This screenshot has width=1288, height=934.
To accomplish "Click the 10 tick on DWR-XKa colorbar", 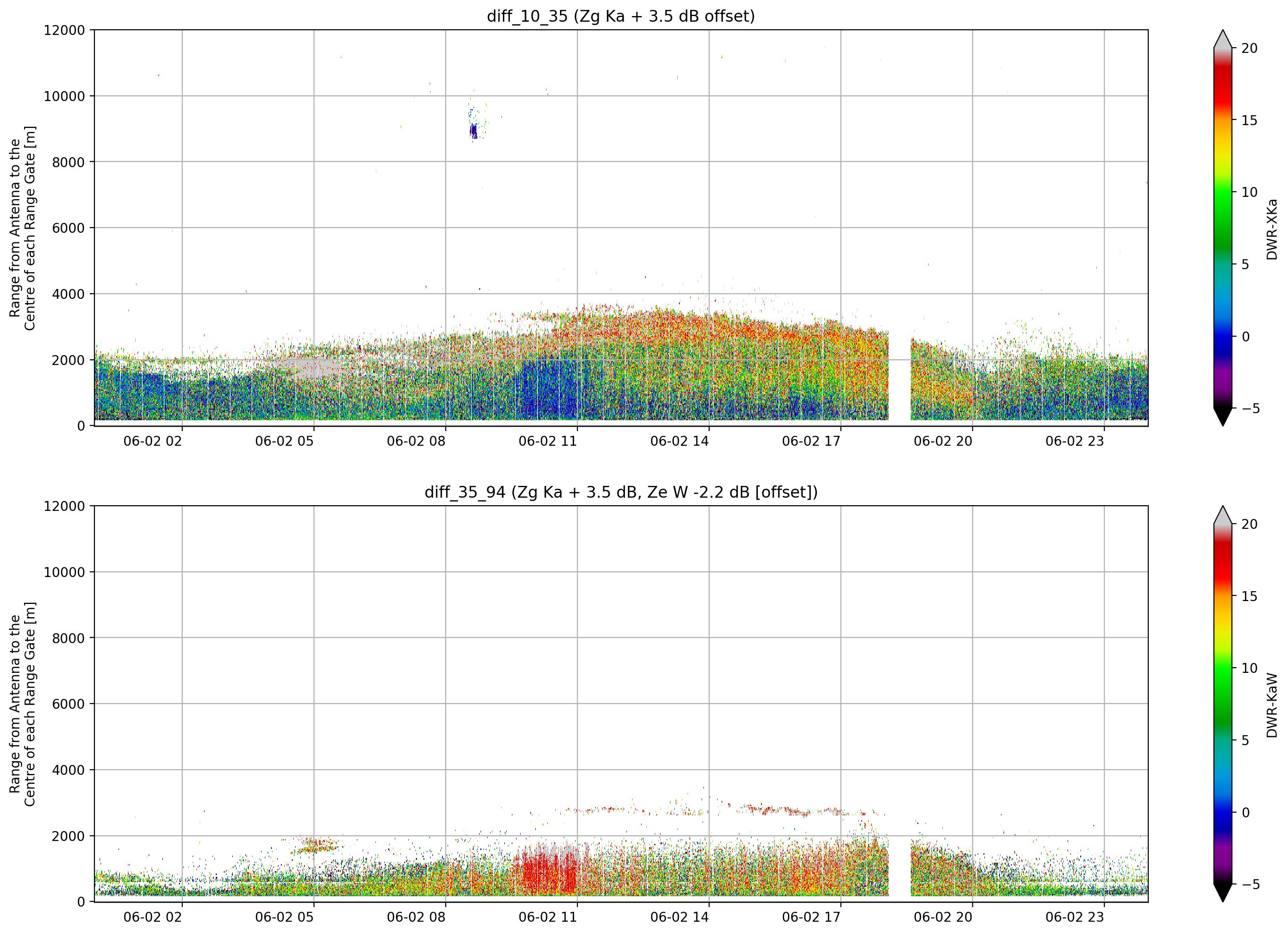I will (1249, 192).
